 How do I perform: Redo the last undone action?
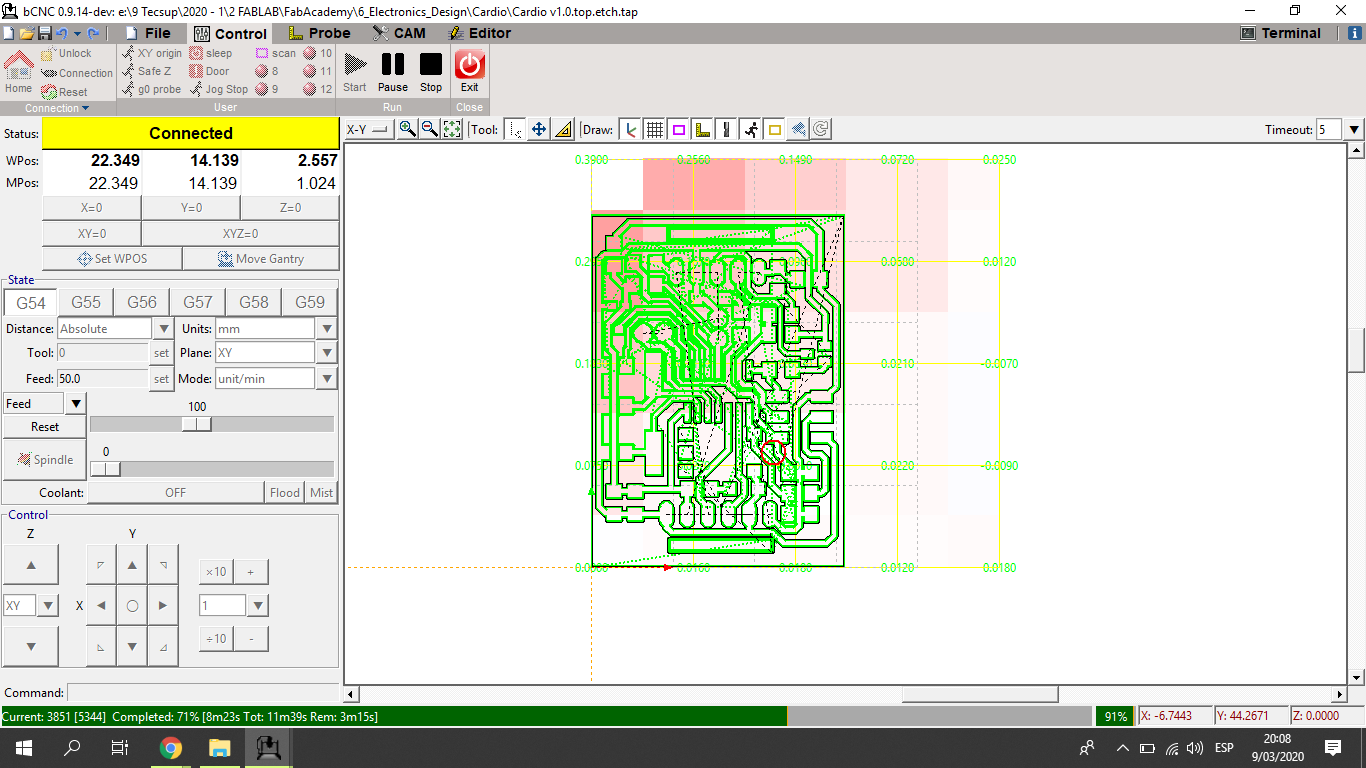click(x=94, y=33)
